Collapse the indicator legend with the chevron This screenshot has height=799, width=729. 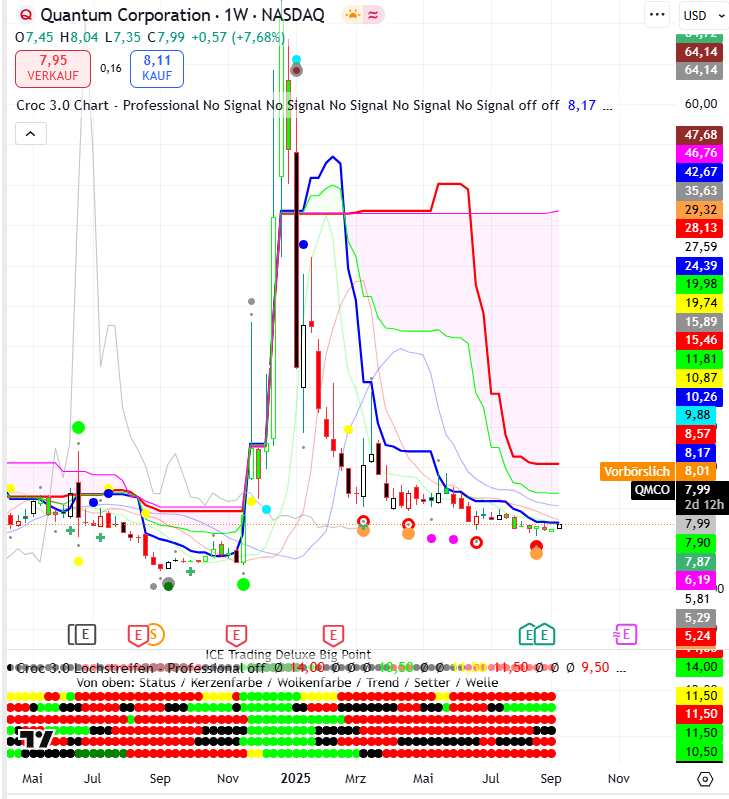pyautogui.click(x=30, y=134)
